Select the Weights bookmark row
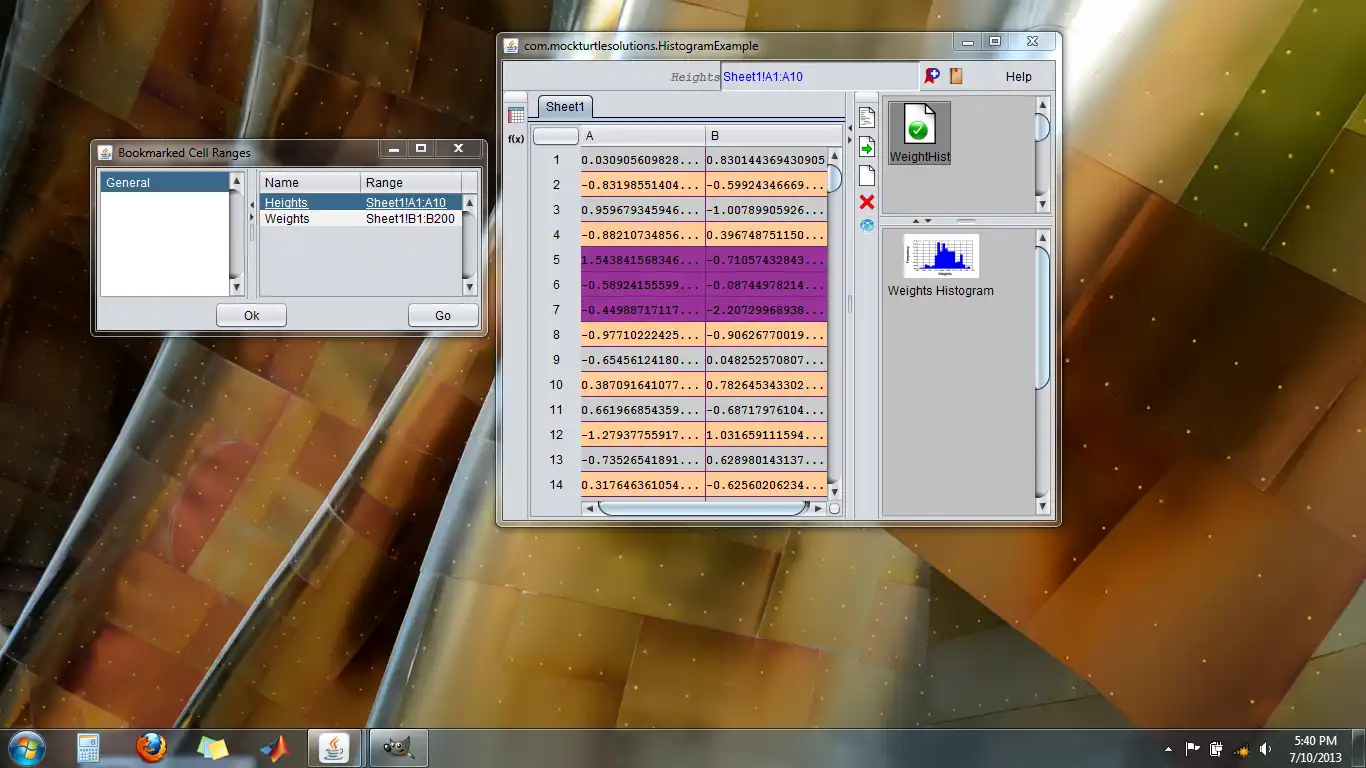Viewport: 1366px width, 768px height. point(361,219)
